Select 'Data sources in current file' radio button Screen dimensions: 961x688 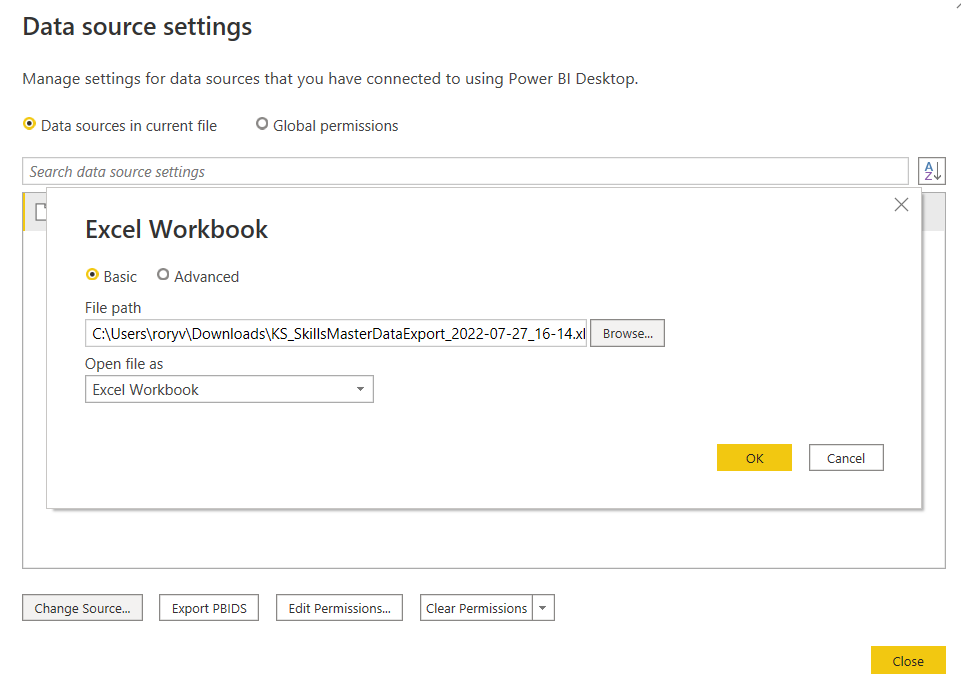[x=29, y=124]
